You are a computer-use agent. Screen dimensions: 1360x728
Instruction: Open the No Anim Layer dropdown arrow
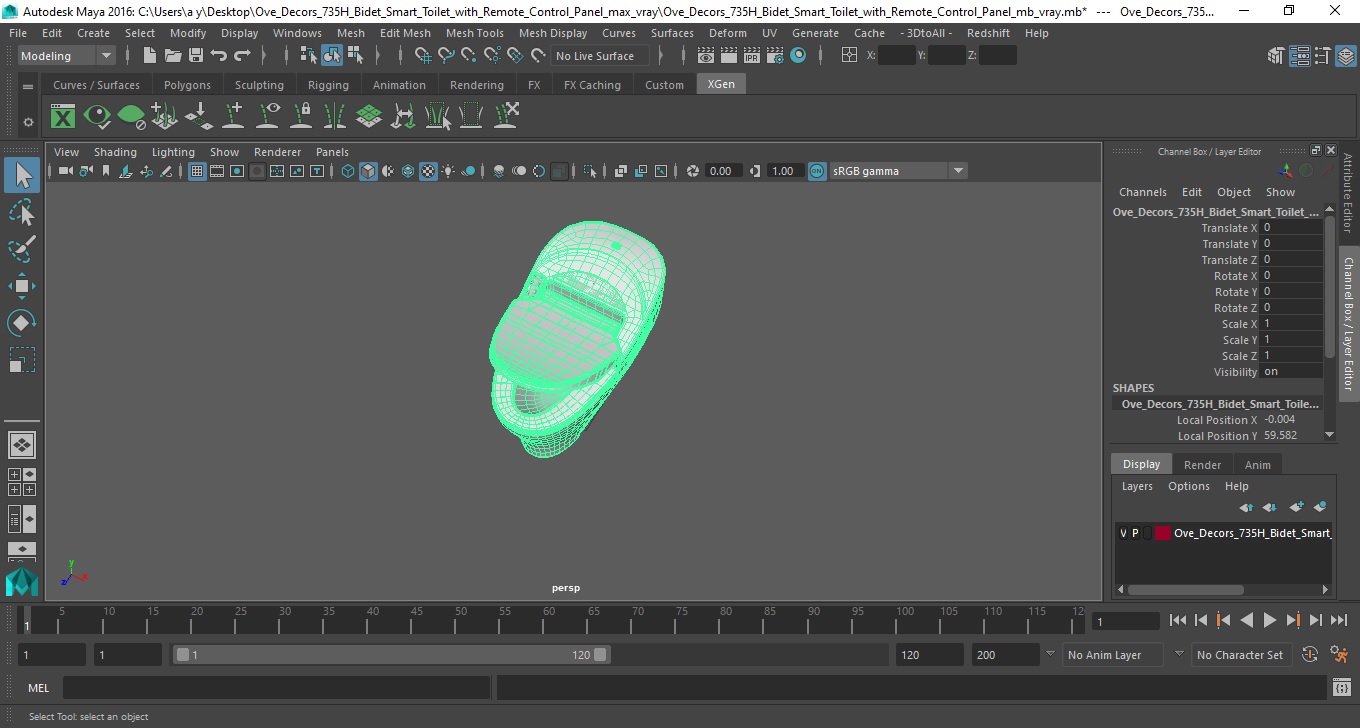[1050, 654]
